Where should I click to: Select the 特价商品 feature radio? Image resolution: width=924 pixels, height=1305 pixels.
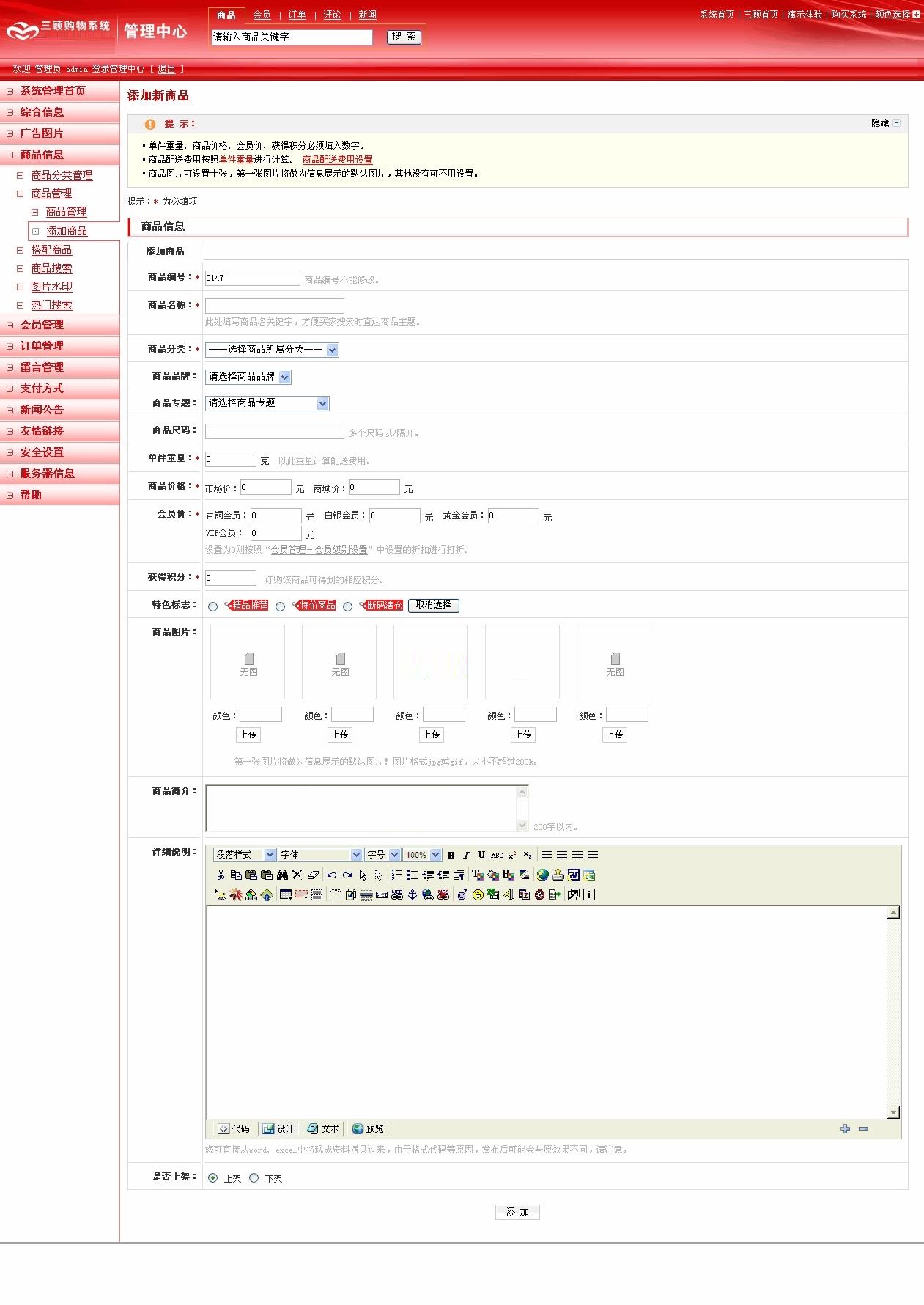point(280,606)
